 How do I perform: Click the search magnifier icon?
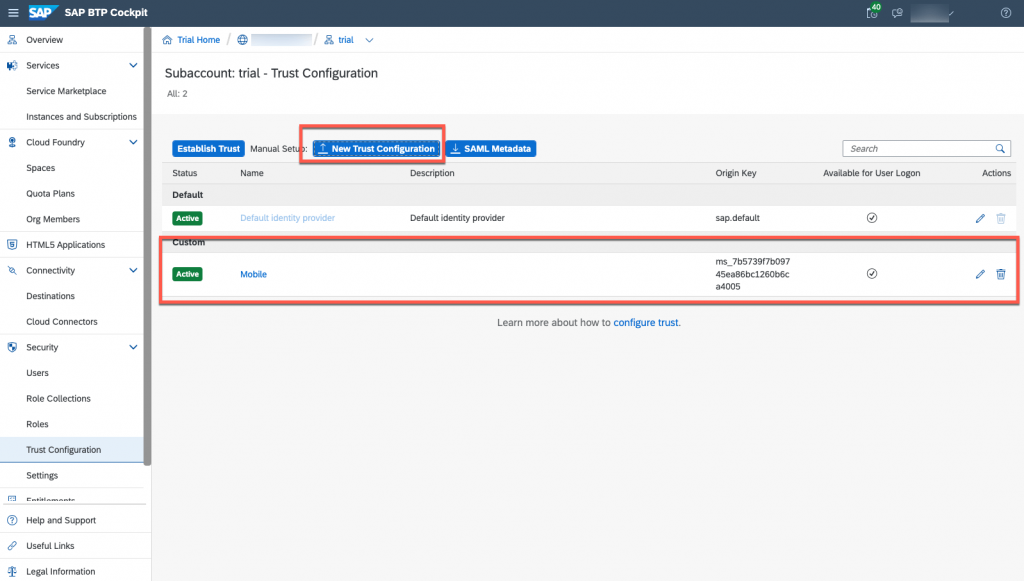click(1000, 149)
